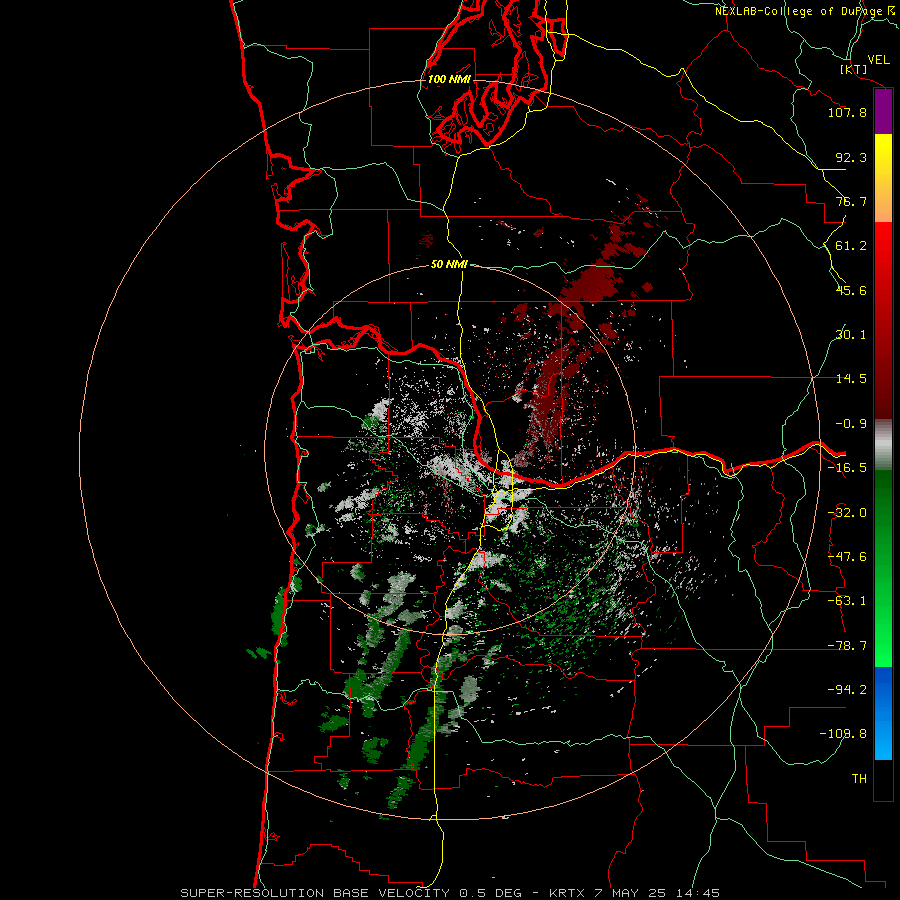Click the 107.8 velocity scale value
The image size is (900, 900).
847,112
